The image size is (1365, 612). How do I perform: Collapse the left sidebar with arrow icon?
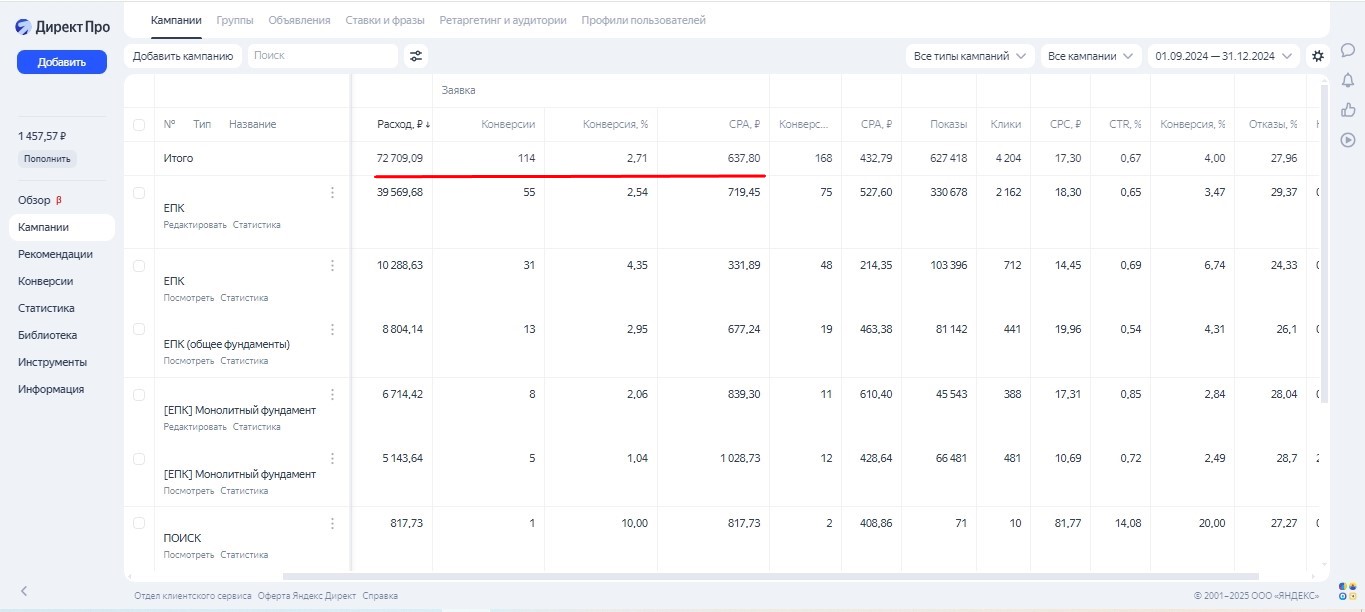click(x=24, y=591)
